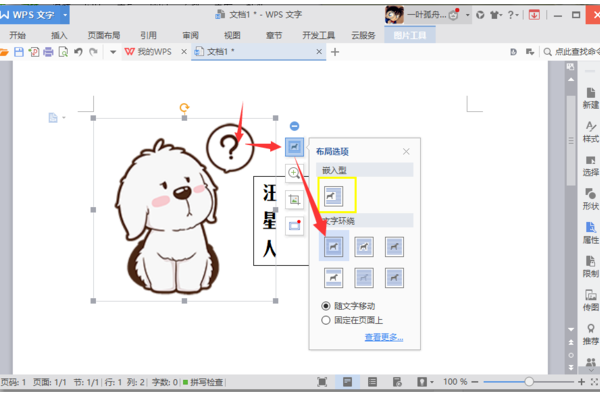
Task: Click the vertical scrollbar up arrow
Action: click(x=571, y=80)
